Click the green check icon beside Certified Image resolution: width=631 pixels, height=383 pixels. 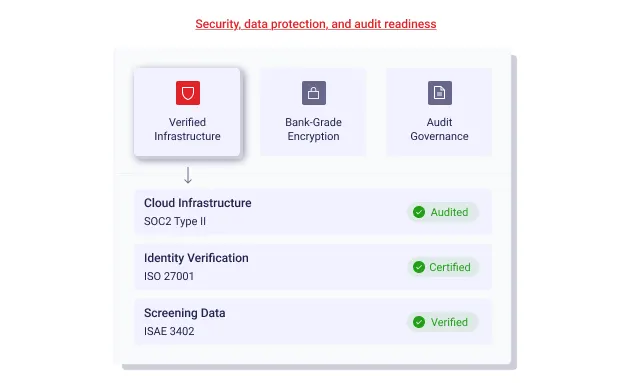419,267
